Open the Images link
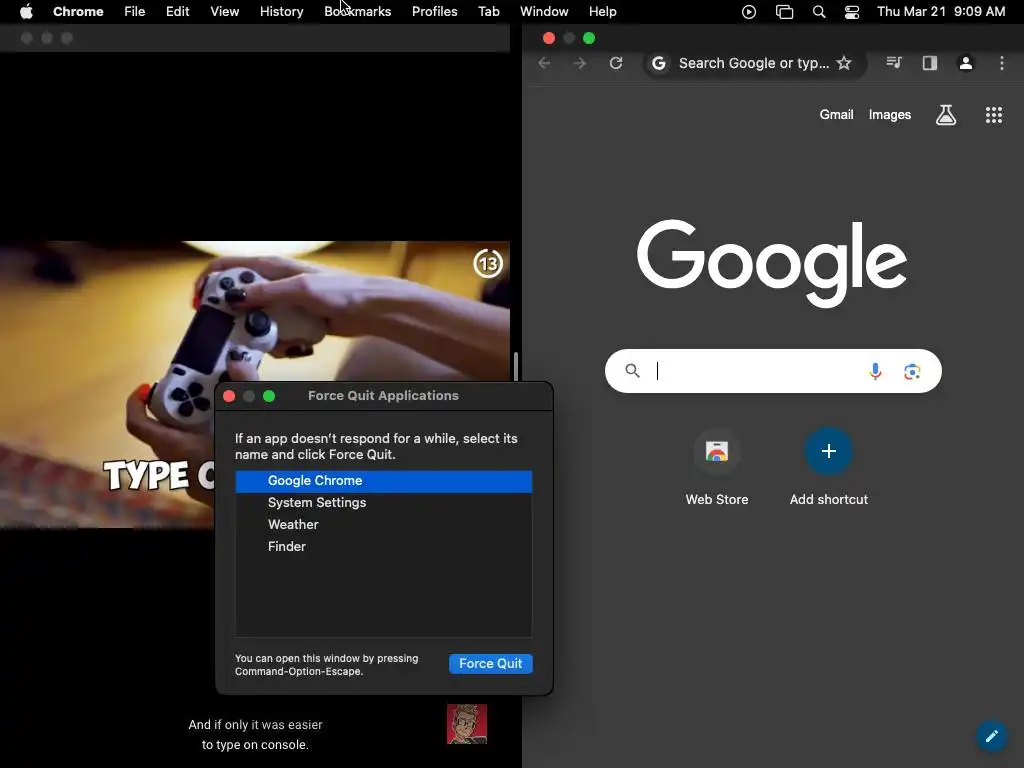Viewport: 1024px width, 768px height. [889, 114]
